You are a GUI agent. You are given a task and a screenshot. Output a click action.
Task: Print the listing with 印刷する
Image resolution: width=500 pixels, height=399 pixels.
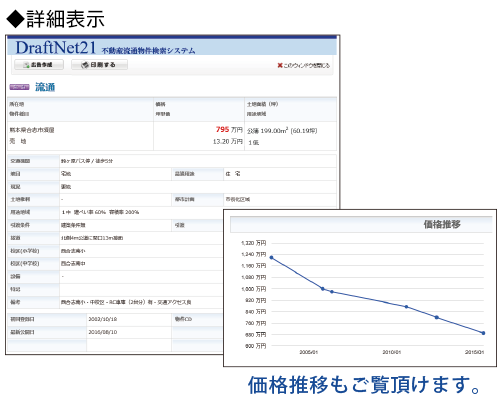click(x=99, y=65)
